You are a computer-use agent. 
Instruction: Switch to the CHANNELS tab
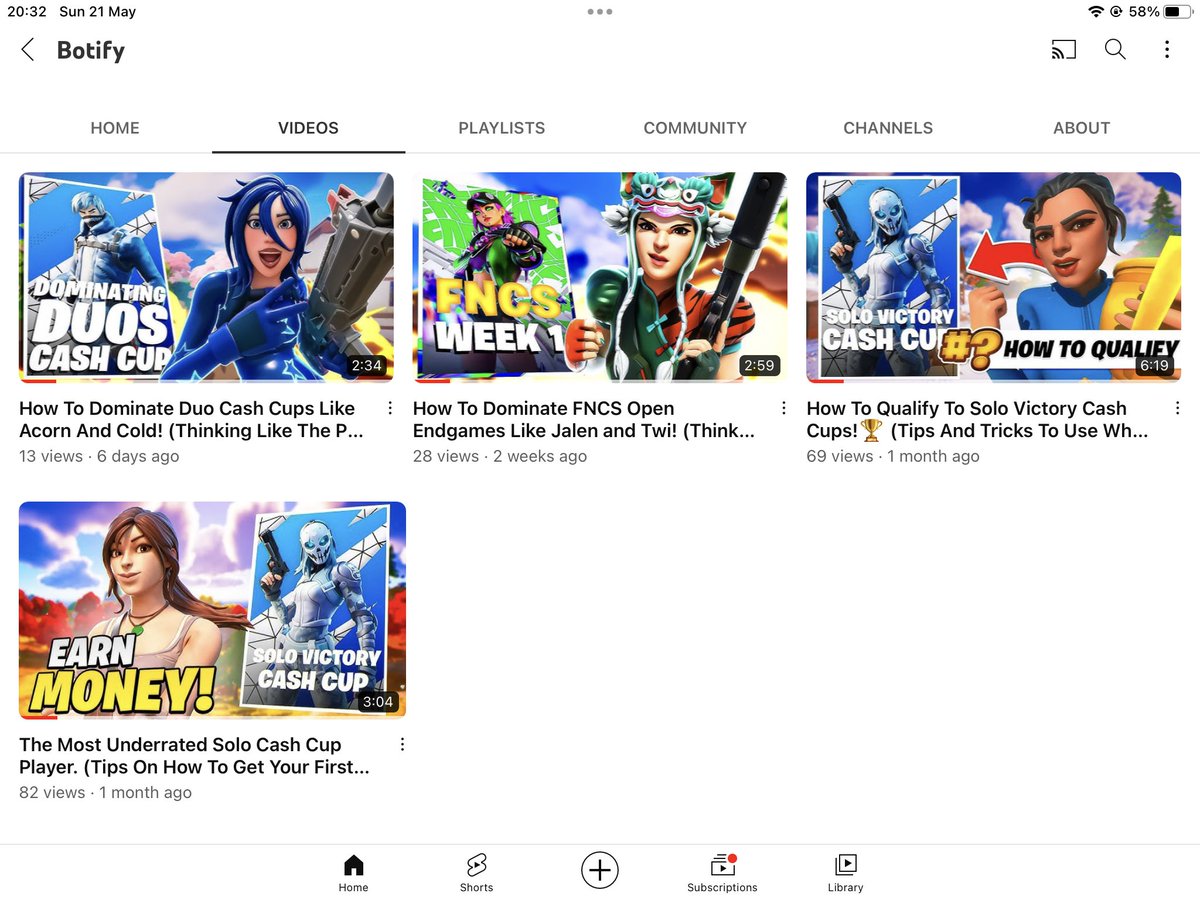[888, 128]
